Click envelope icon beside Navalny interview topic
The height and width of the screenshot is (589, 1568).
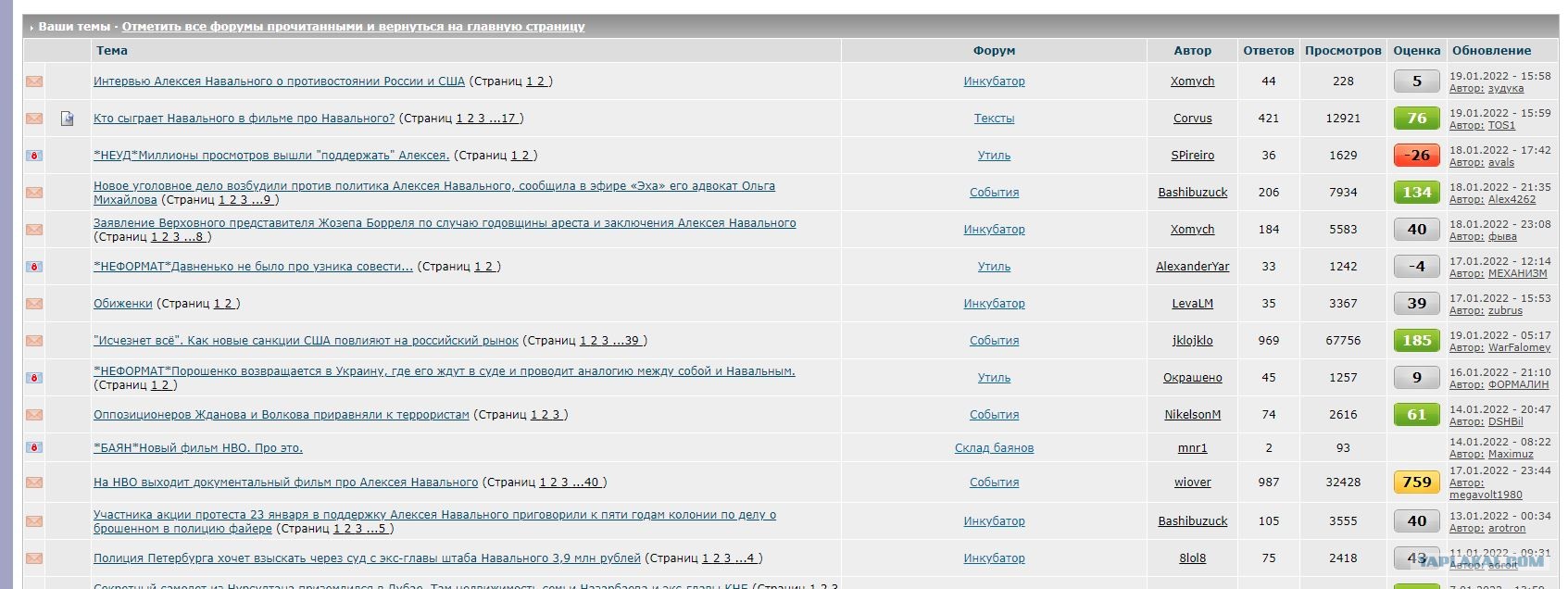[x=34, y=81]
